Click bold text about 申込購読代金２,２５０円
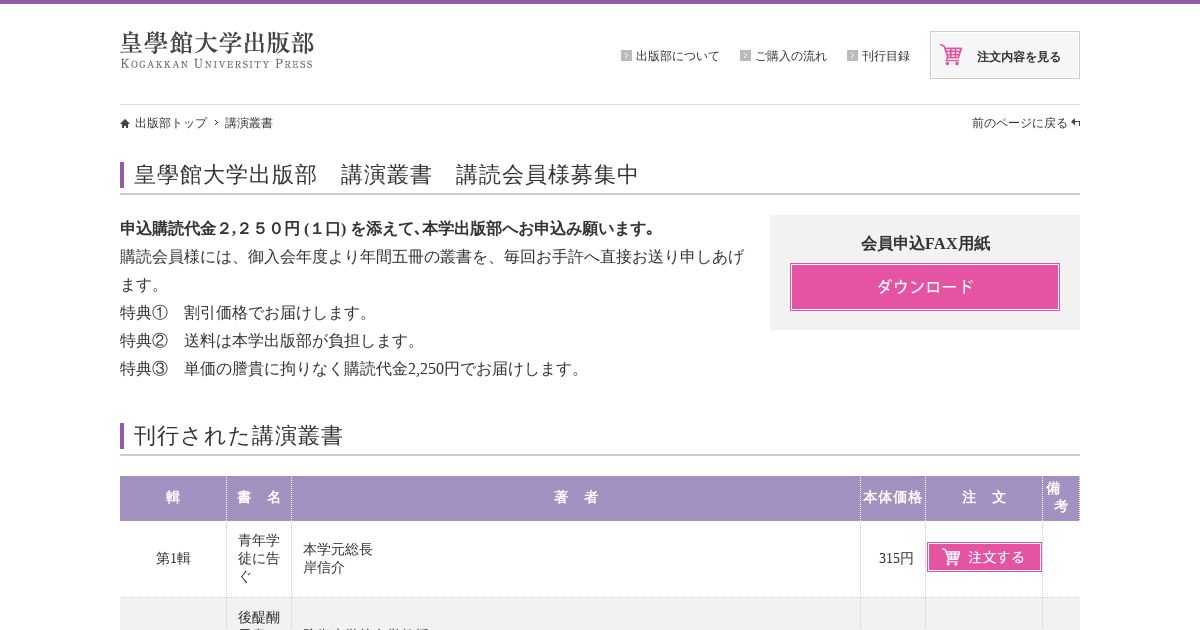Screen dimensions: 1200x630 tap(390, 229)
